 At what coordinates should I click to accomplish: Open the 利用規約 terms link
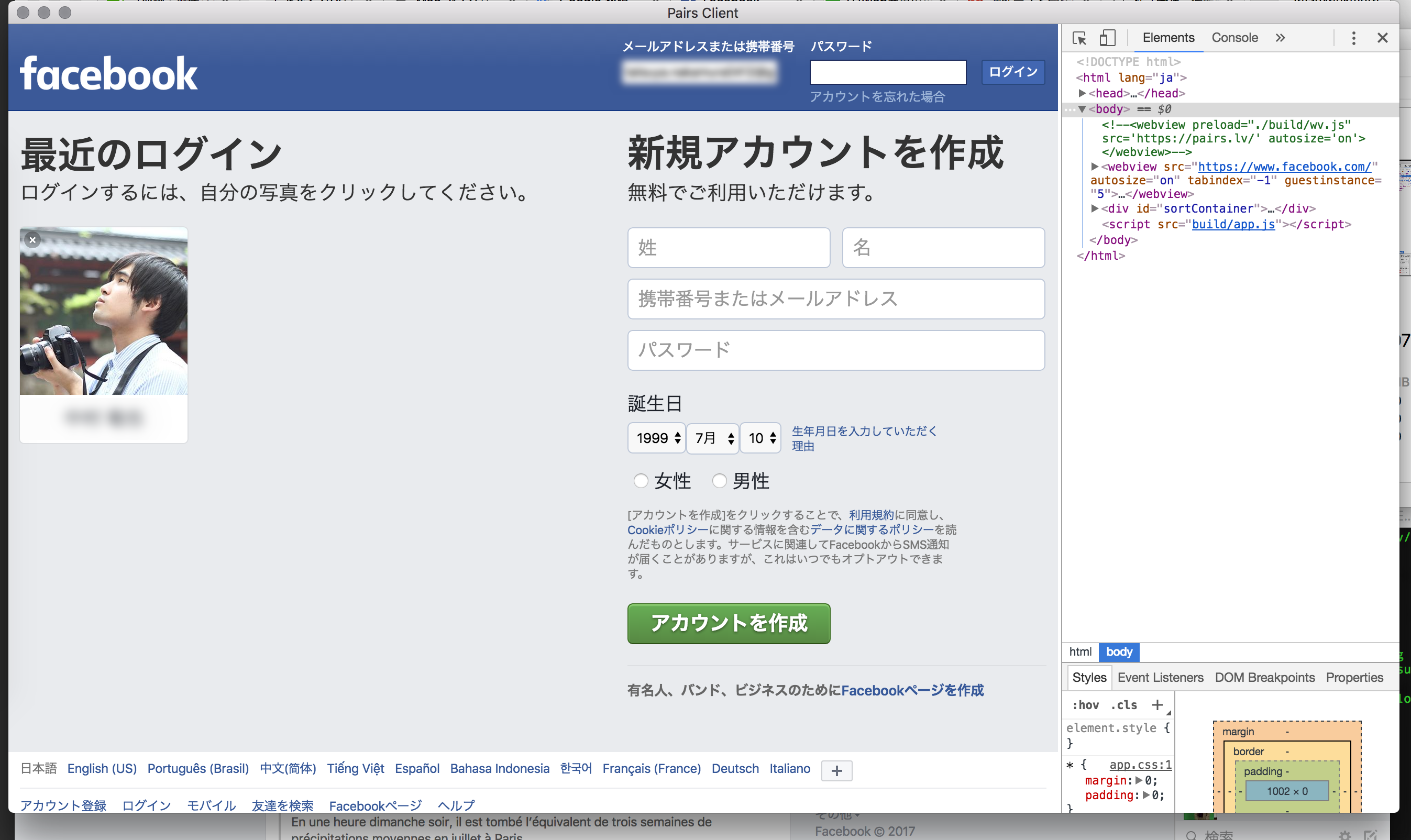click(871, 515)
